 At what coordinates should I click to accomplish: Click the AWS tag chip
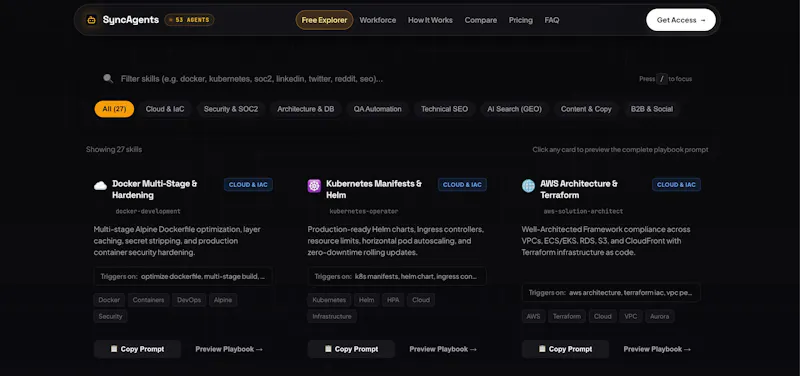click(533, 316)
